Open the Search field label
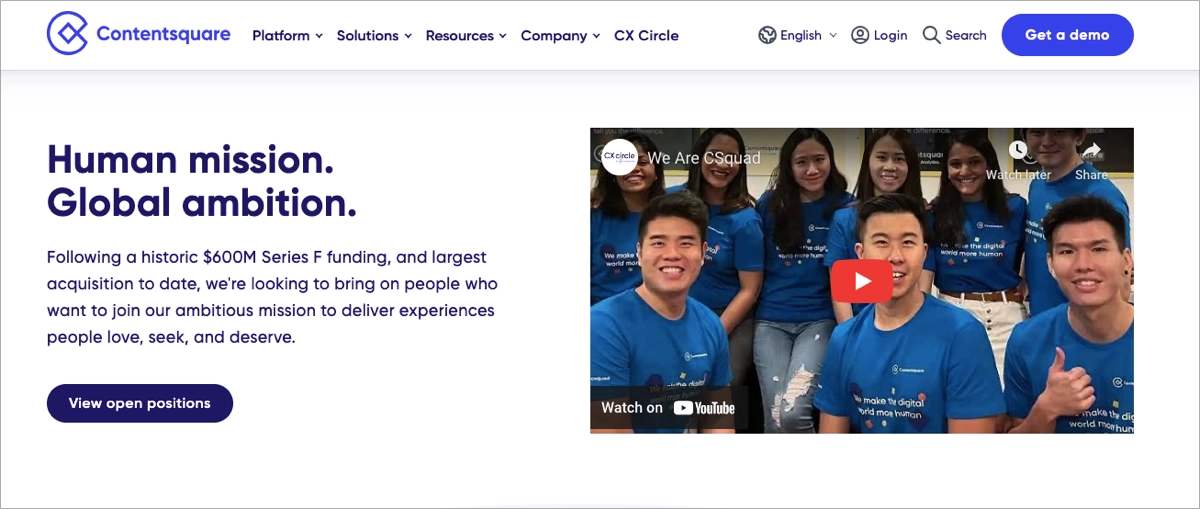The image size is (1200, 509). [966, 35]
